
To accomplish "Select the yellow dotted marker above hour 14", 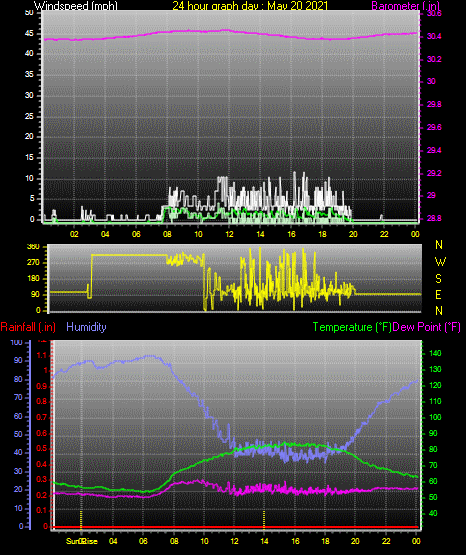I will (x=264, y=519).
